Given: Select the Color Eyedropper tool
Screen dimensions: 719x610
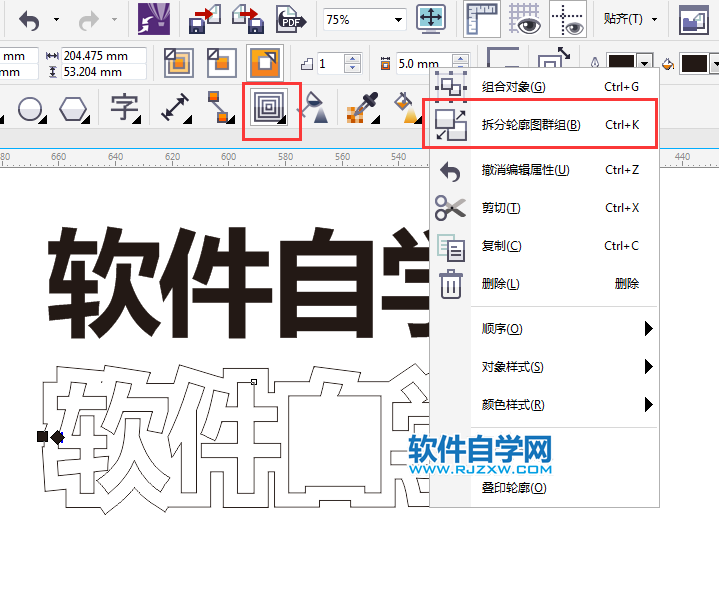Looking at the screenshot, I should pyautogui.click(x=364, y=108).
